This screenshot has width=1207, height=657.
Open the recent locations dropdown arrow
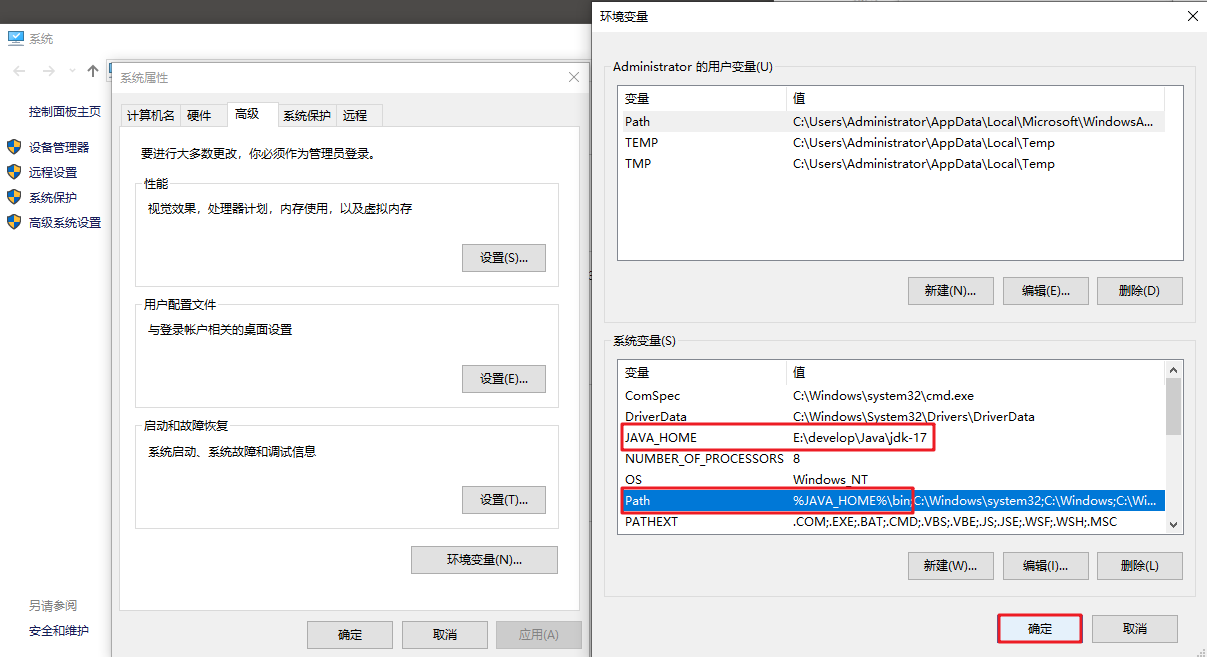(72, 71)
